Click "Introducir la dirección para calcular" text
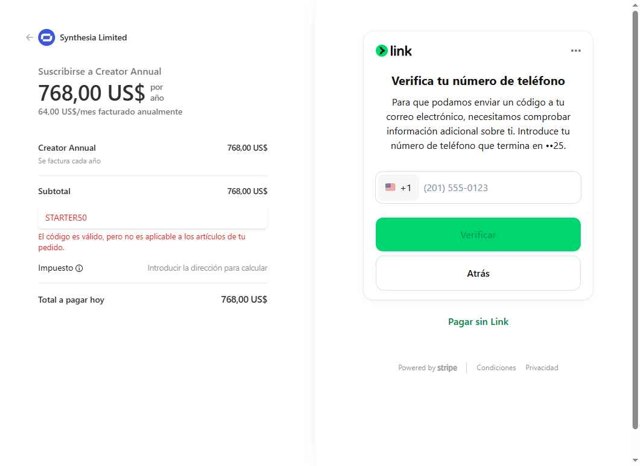The height and width of the screenshot is (466, 640). tap(207, 268)
